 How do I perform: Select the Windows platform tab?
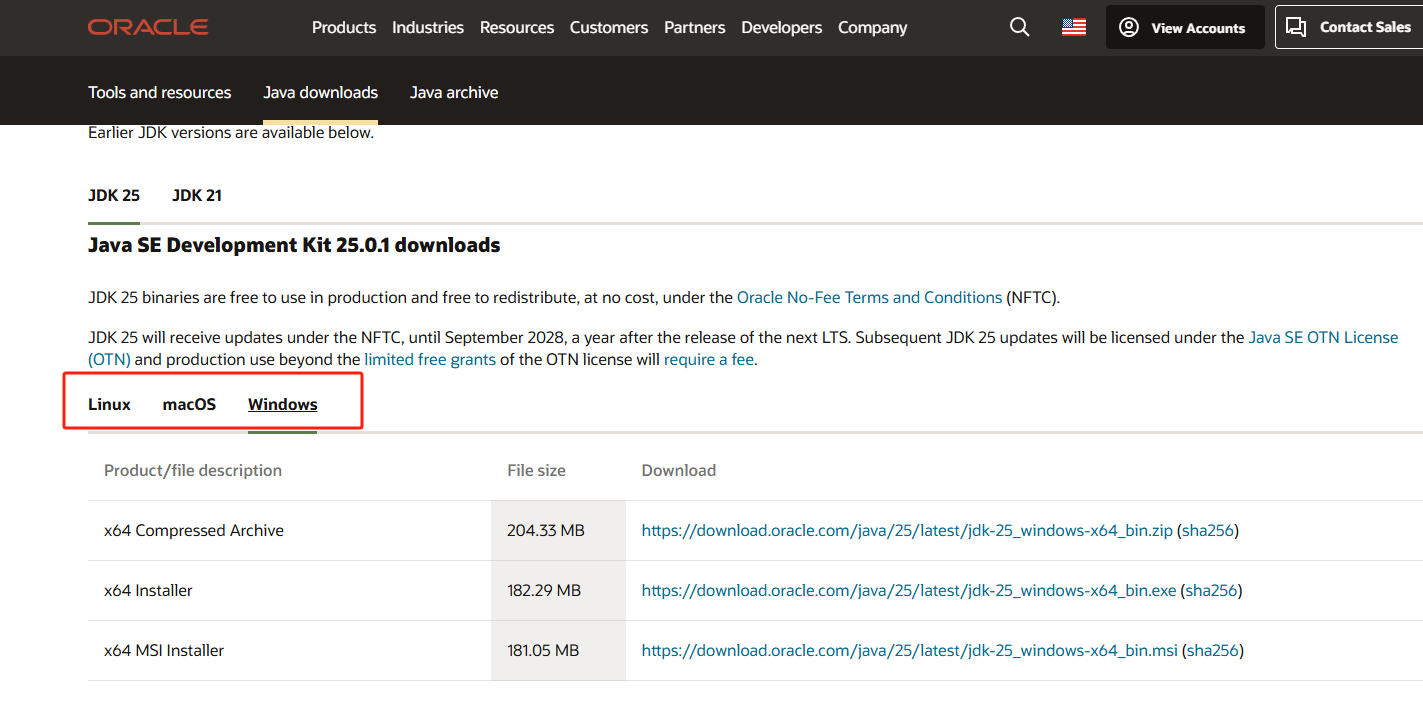283,404
